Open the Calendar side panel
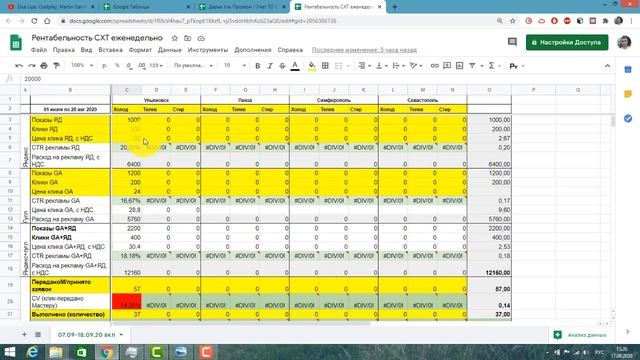This screenshot has height=360, width=640. 628,70
